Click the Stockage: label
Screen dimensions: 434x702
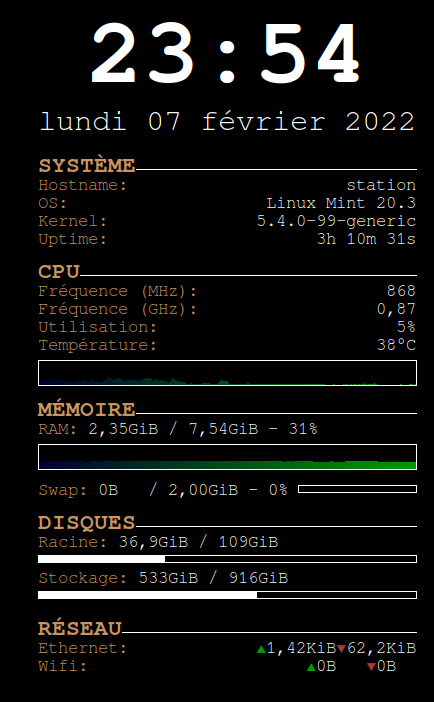click(x=83, y=578)
